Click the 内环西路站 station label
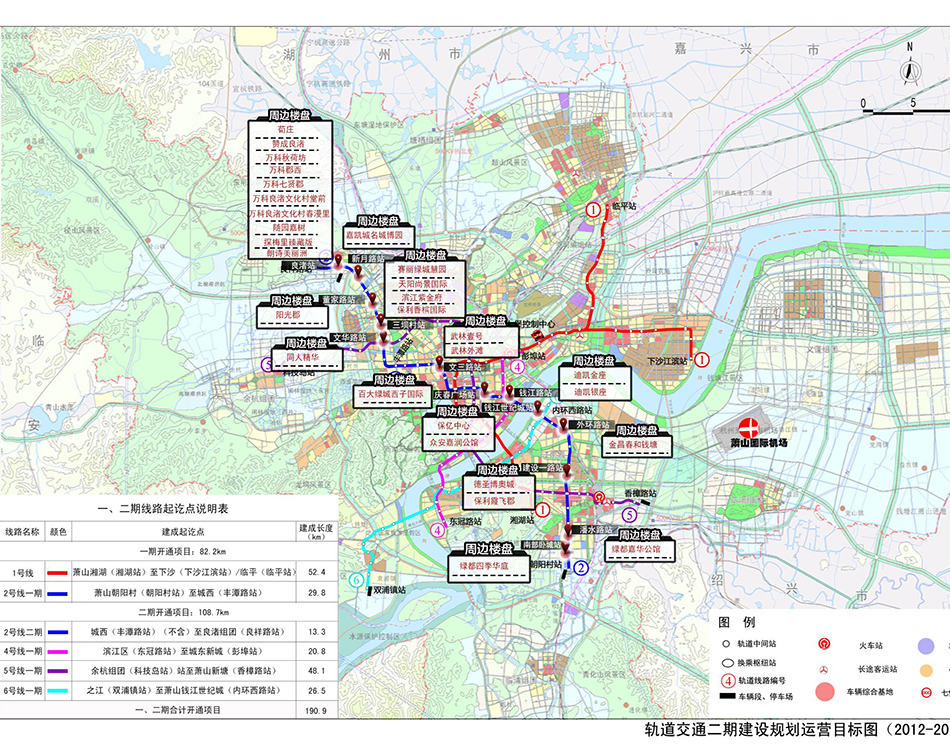 pyautogui.click(x=571, y=411)
